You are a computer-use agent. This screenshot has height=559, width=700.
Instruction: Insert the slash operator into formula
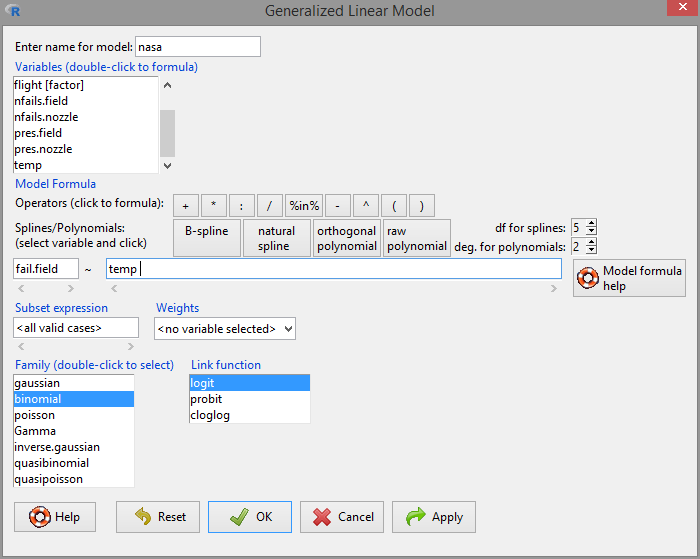click(270, 206)
